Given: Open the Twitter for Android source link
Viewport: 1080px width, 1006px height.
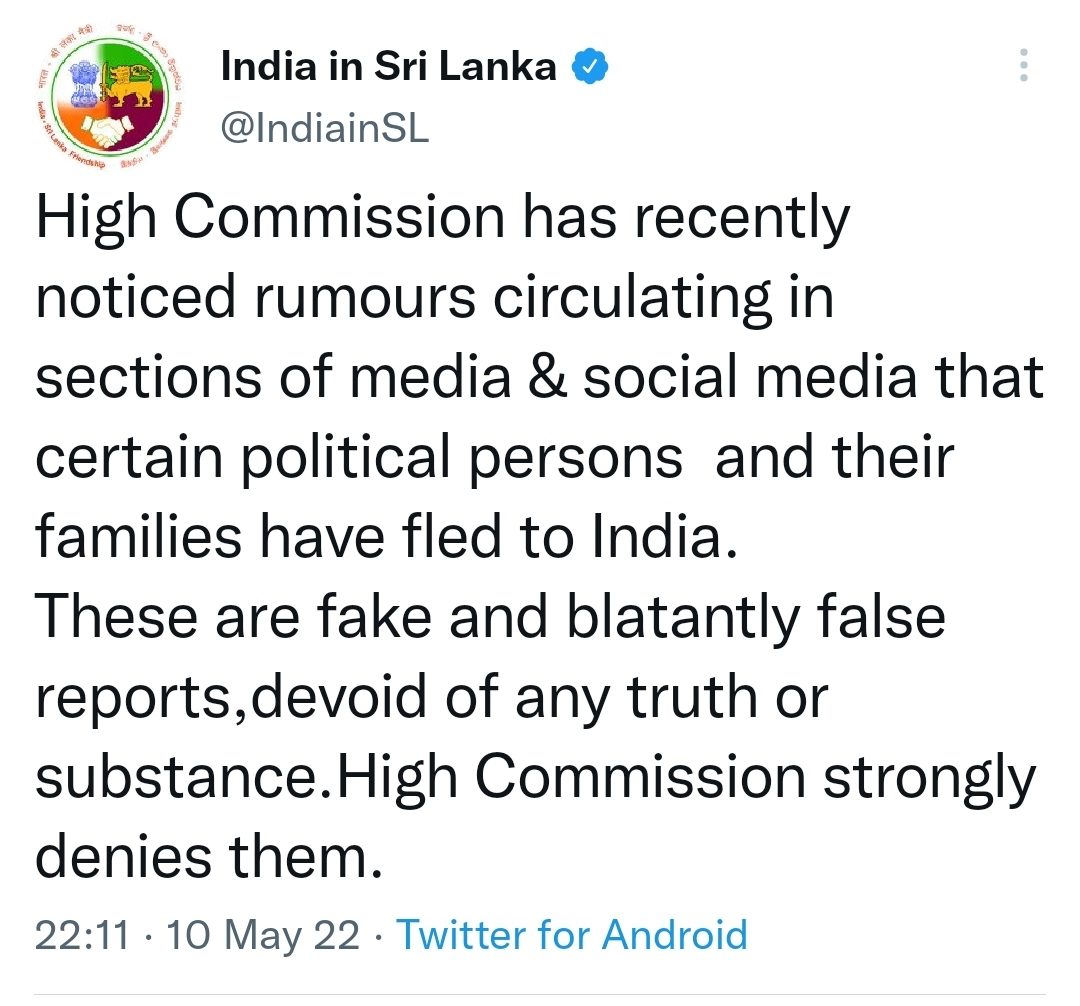Looking at the screenshot, I should point(572,935).
